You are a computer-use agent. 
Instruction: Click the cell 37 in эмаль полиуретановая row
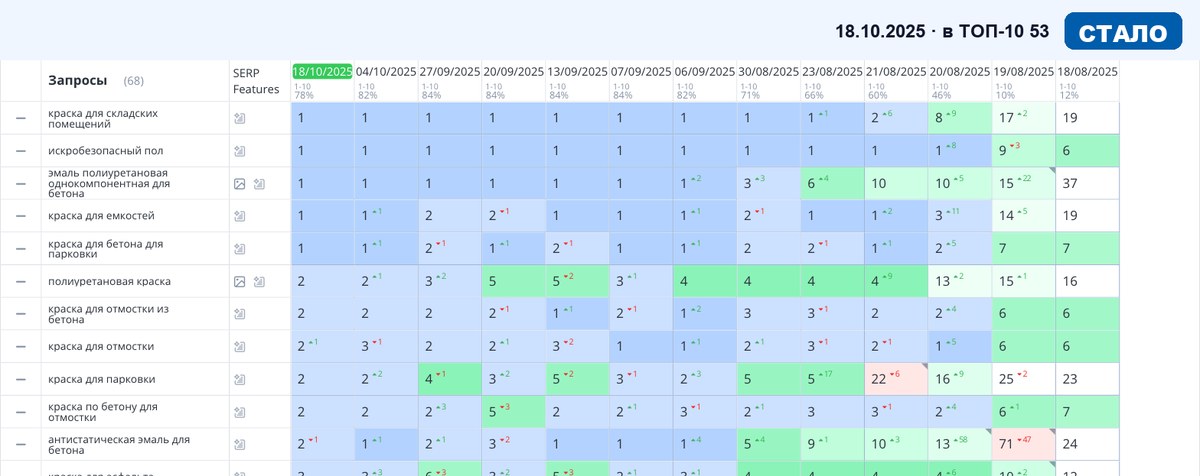point(1087,184)
